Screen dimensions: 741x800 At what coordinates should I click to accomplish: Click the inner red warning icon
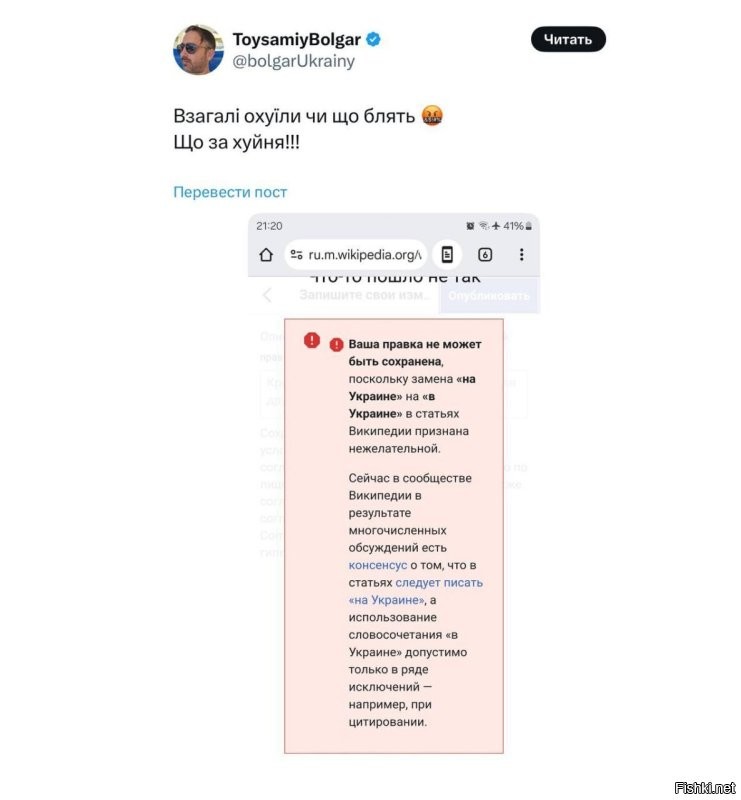point(336,345)
